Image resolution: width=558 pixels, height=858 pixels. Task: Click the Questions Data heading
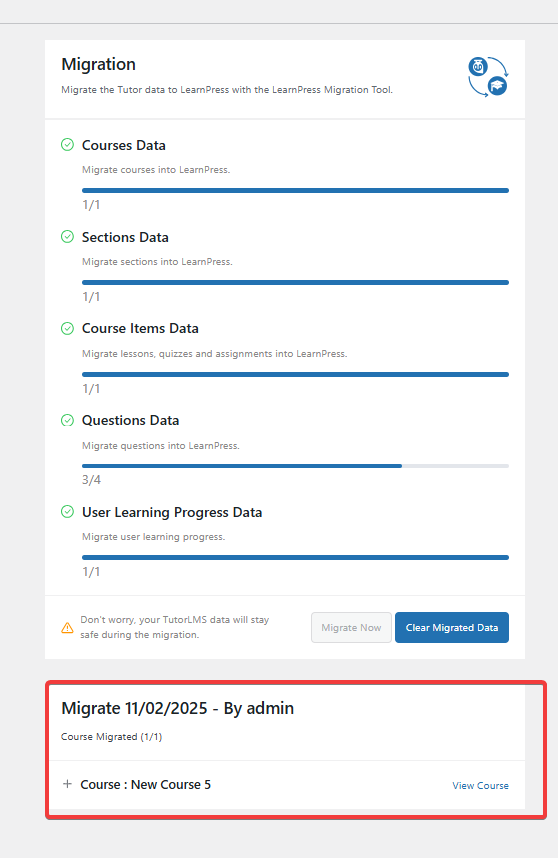pos(130,420)
